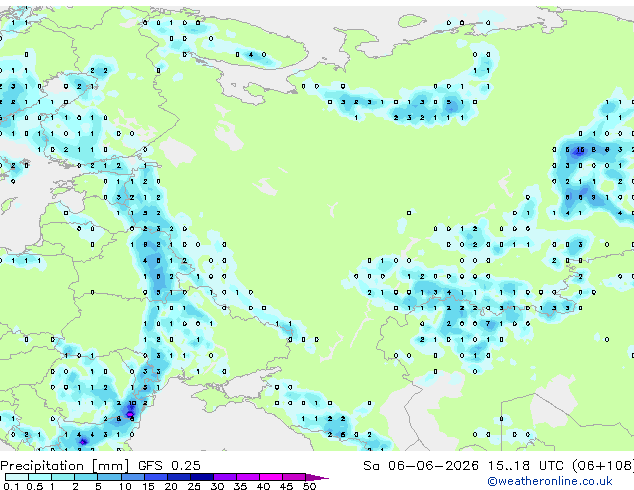Select the 35–40 mm violet legend swatch
The height and width of the screenshot is (490, 634).
[x=247, y=477]
